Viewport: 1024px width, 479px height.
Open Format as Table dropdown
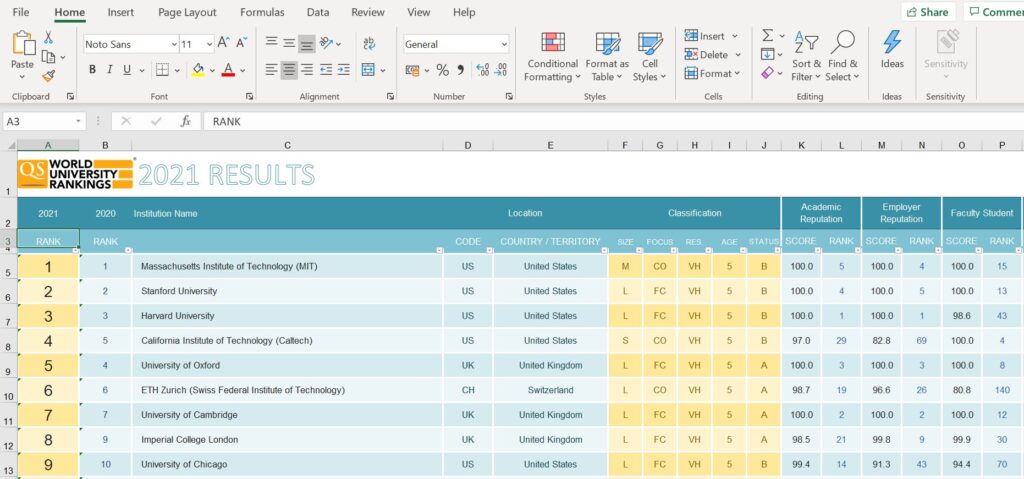(607, 57)
